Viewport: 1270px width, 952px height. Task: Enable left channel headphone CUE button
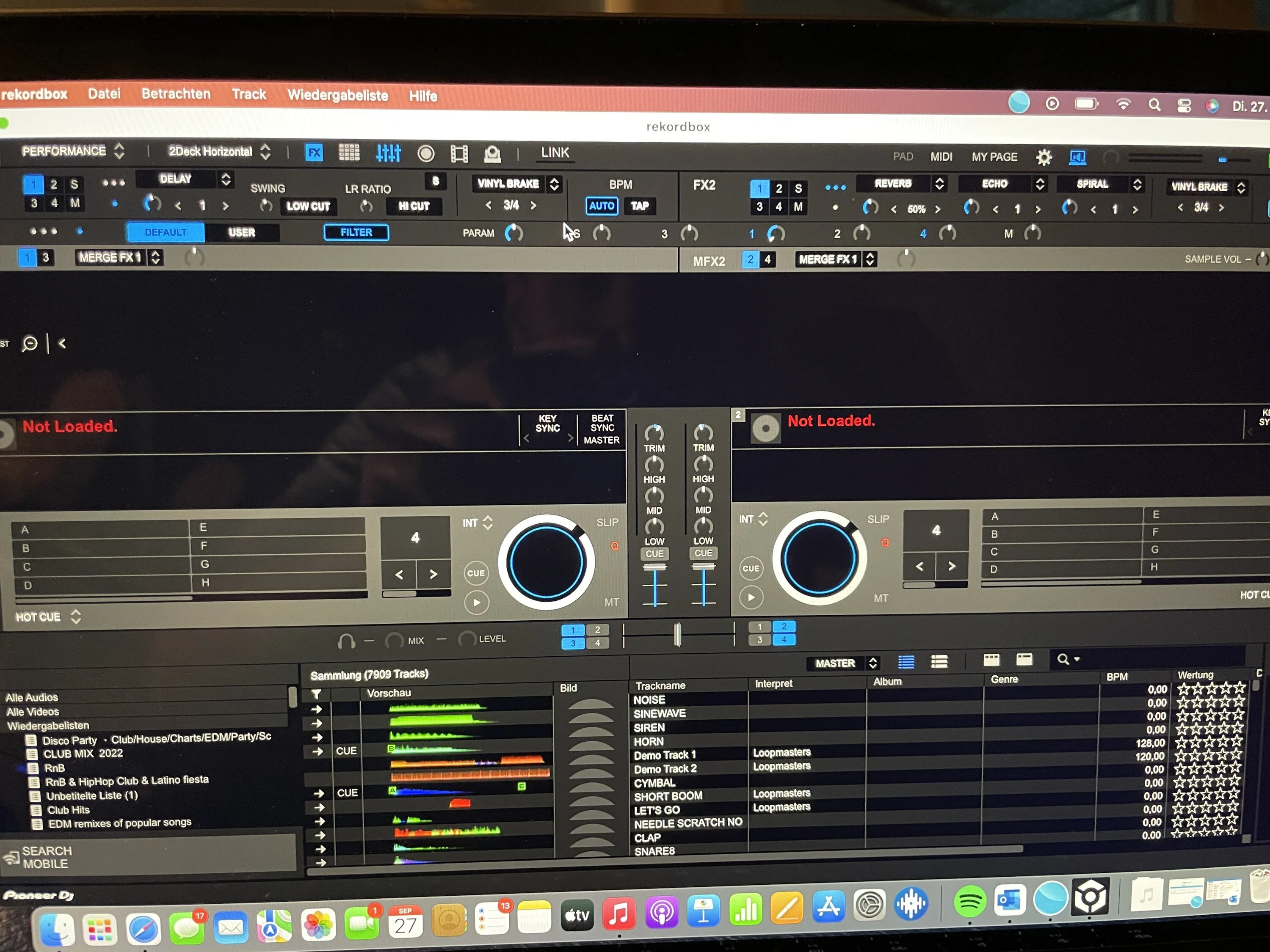coord(654,554)
